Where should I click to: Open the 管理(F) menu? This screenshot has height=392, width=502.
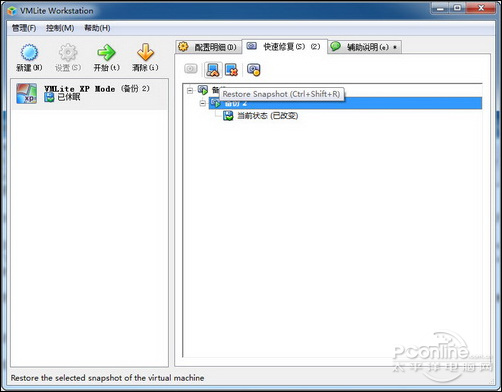pos(24,28)
